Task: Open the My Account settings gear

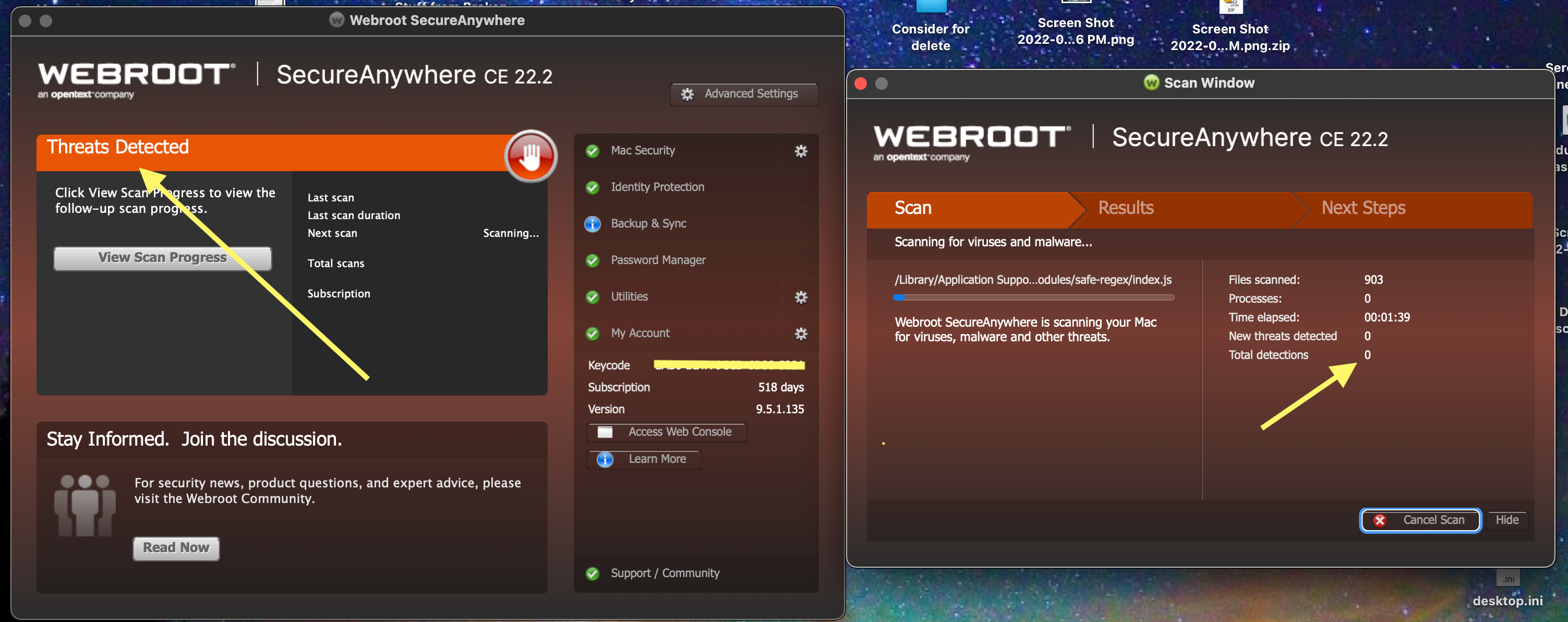Action: point(801,334)
